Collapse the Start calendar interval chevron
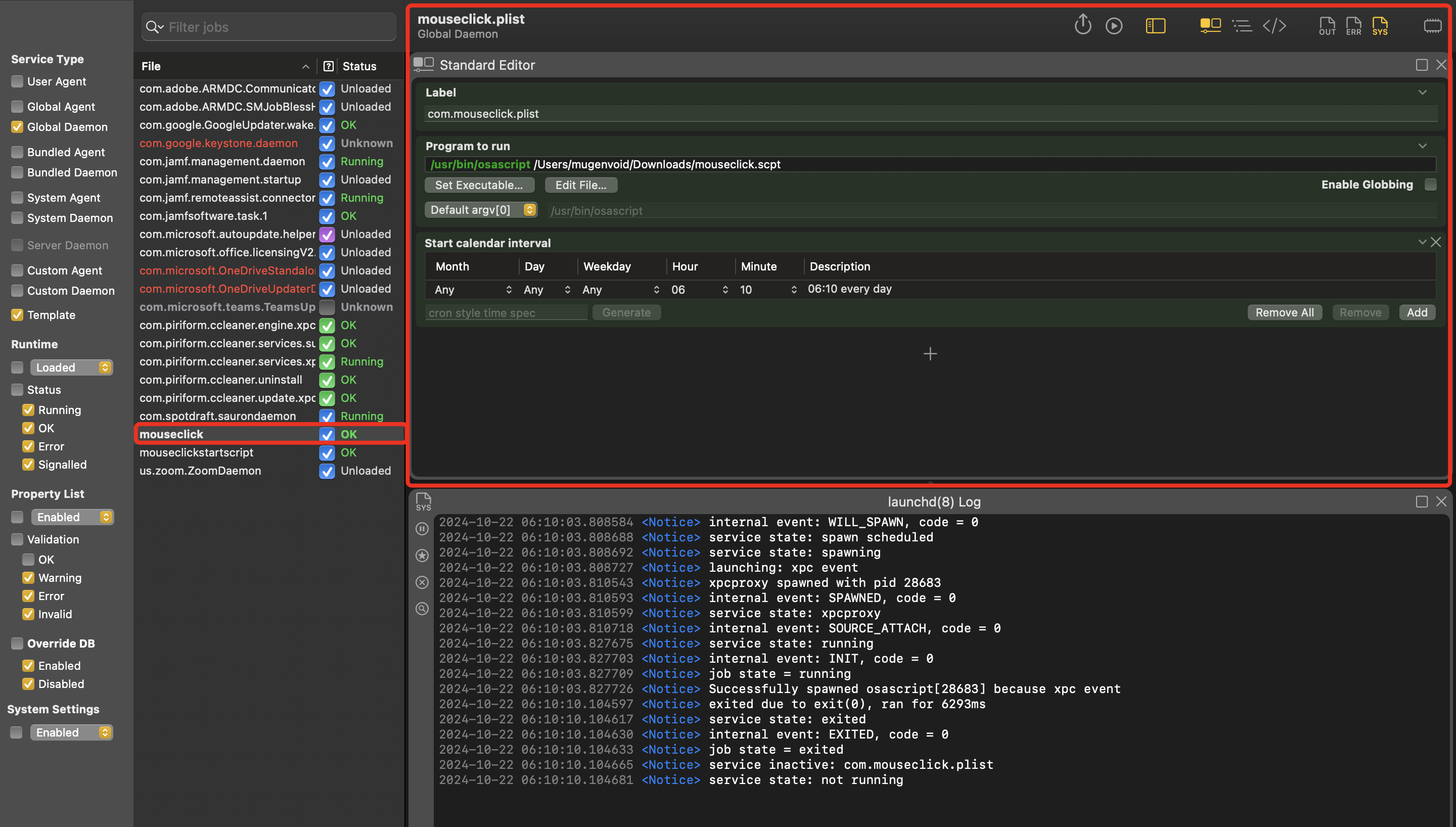Image resolution: width=1456 pixels, height=827 pixels. (1422, 242)
